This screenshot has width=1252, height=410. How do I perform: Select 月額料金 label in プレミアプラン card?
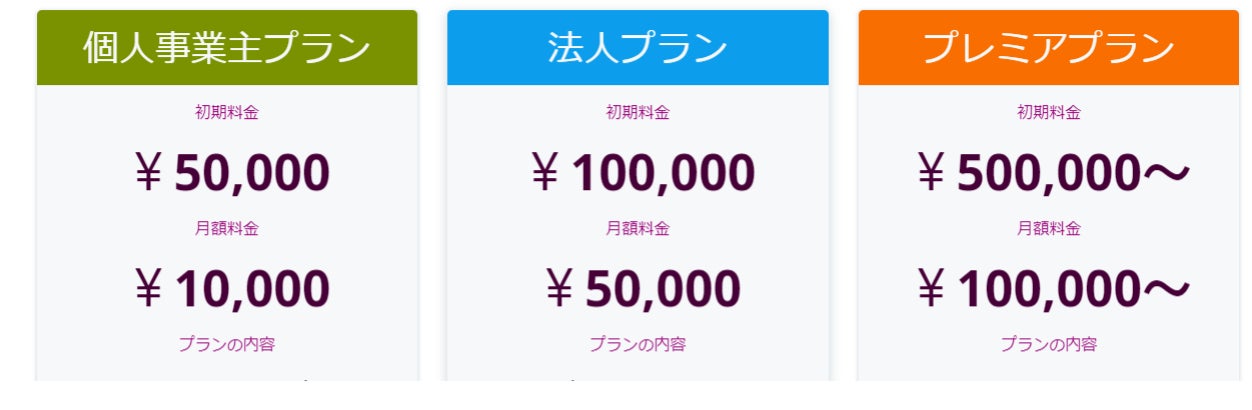(1048, 228)
